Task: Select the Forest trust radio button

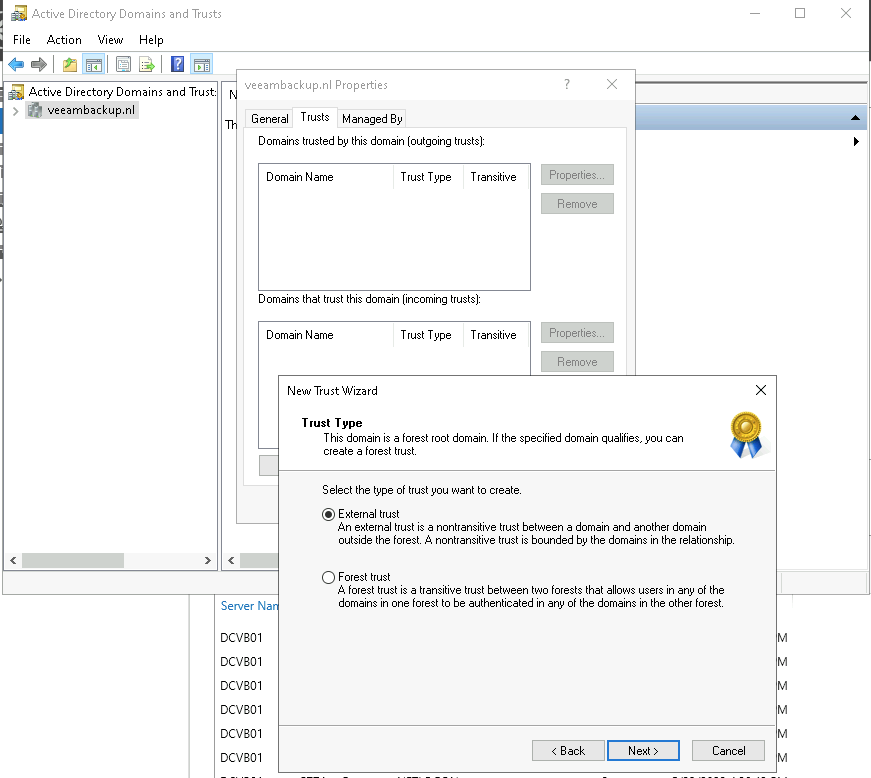Action: [328, 577]
